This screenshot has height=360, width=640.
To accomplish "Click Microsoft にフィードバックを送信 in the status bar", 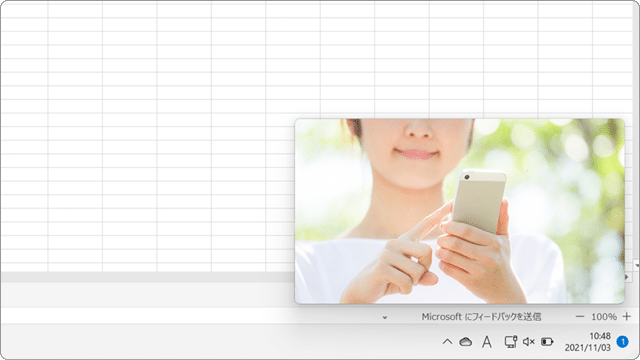I will tap(481, 317).
